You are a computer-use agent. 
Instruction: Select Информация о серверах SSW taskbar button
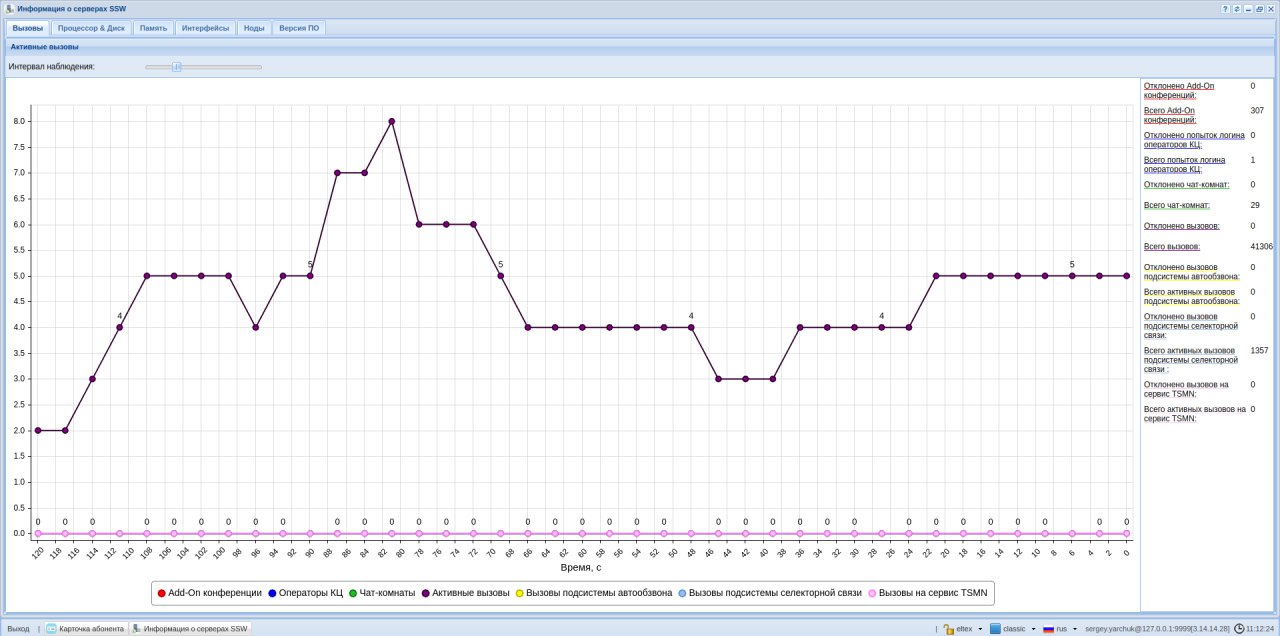pos(190,629)
